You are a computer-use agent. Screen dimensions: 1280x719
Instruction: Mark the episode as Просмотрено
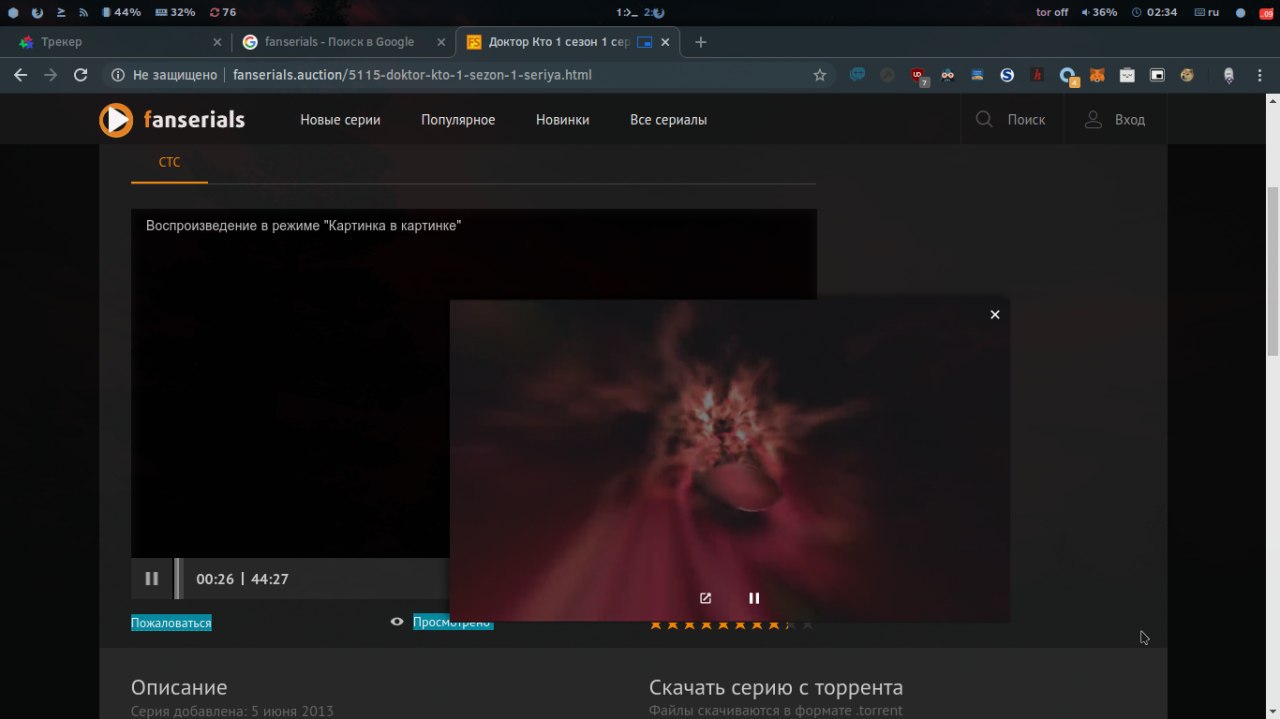click(x=453, y=622)
